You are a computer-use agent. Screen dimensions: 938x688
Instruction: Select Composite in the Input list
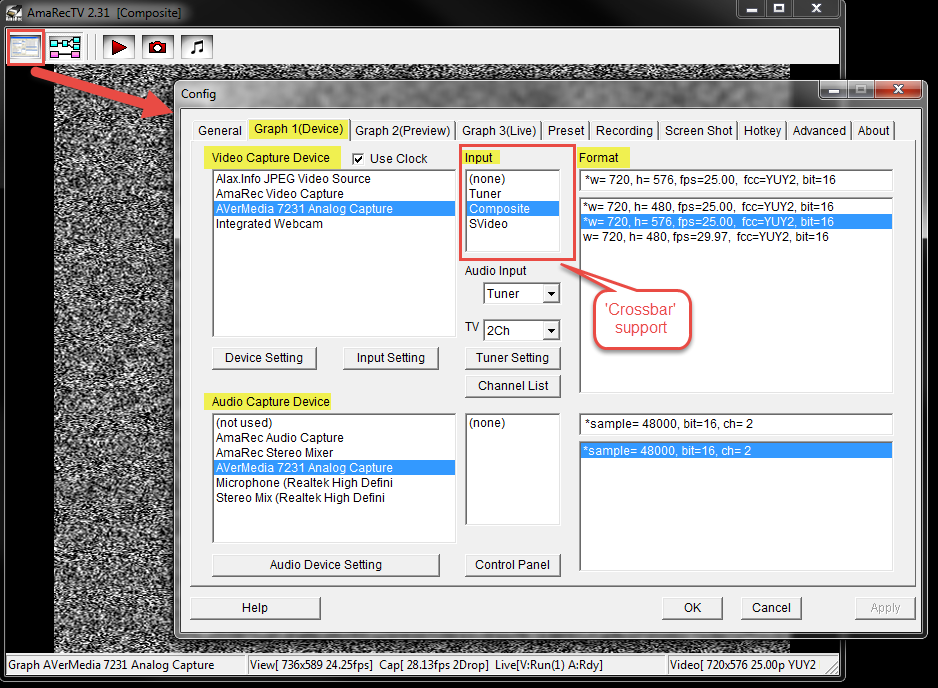tap(513, 209)
